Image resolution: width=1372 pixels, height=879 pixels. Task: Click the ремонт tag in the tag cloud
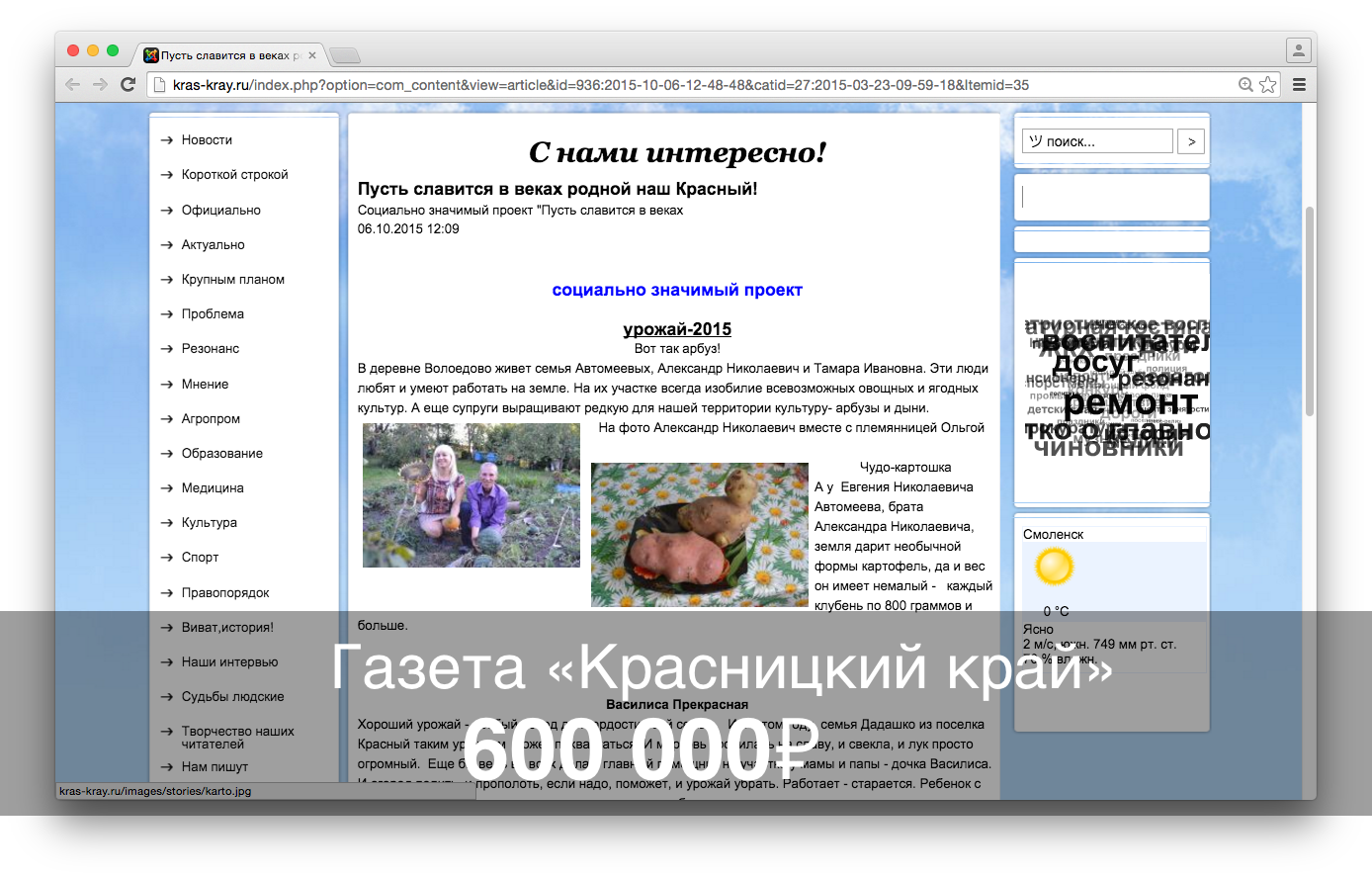(x=1133, y=403)
